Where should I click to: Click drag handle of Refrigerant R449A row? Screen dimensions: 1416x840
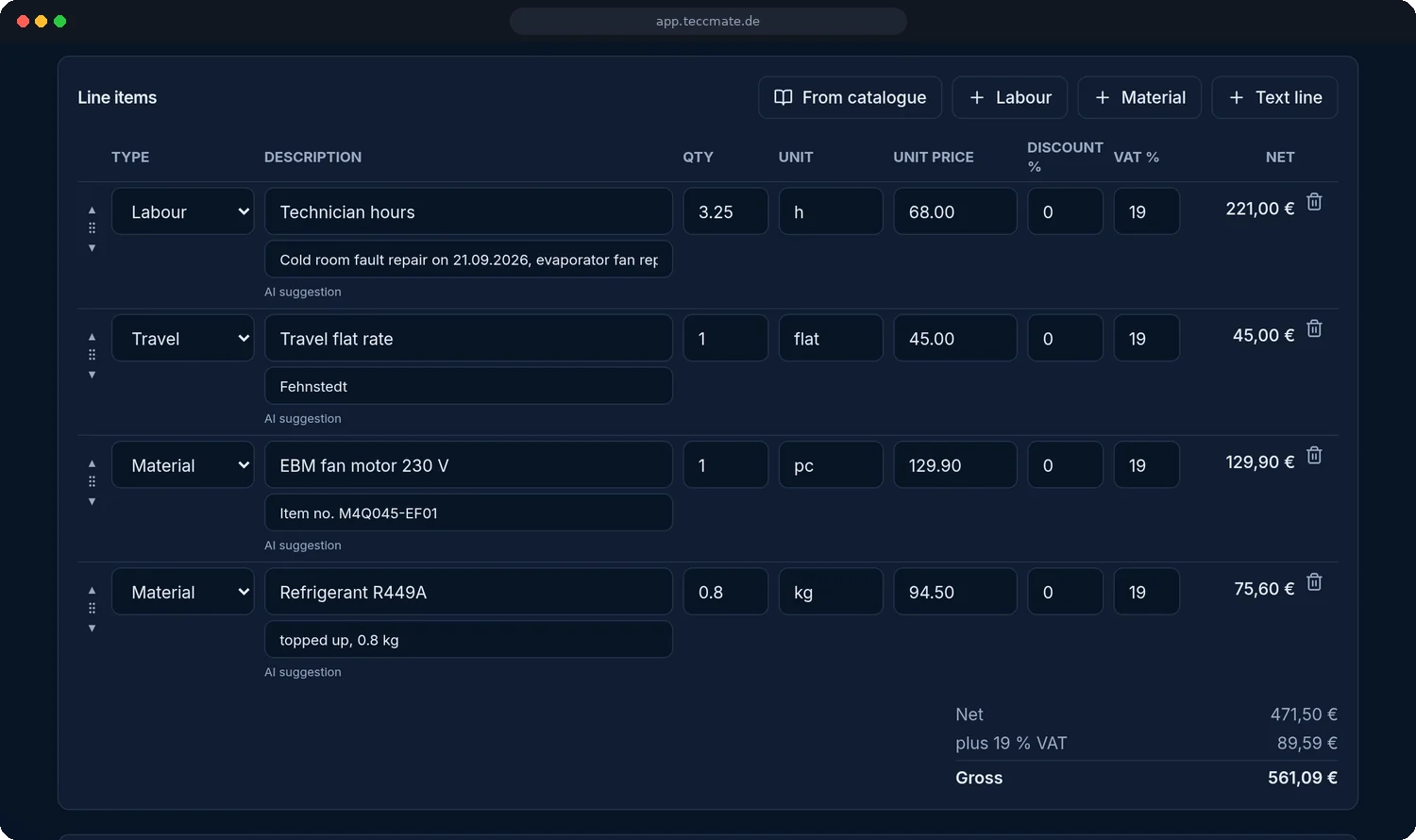pyautogui.click(x=92, y=608)
